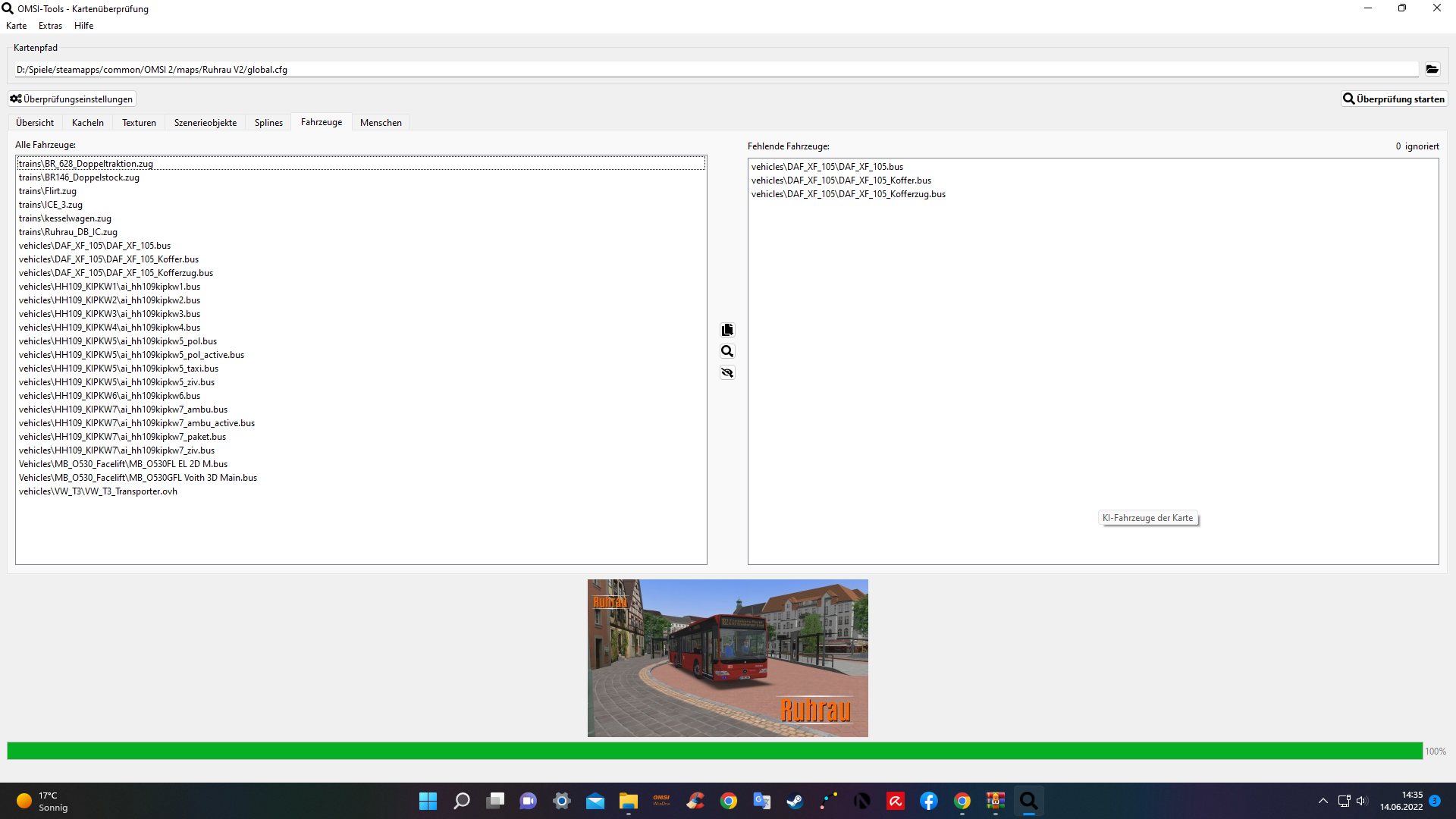
Task: Open the Extras menu
Action: 50,25
